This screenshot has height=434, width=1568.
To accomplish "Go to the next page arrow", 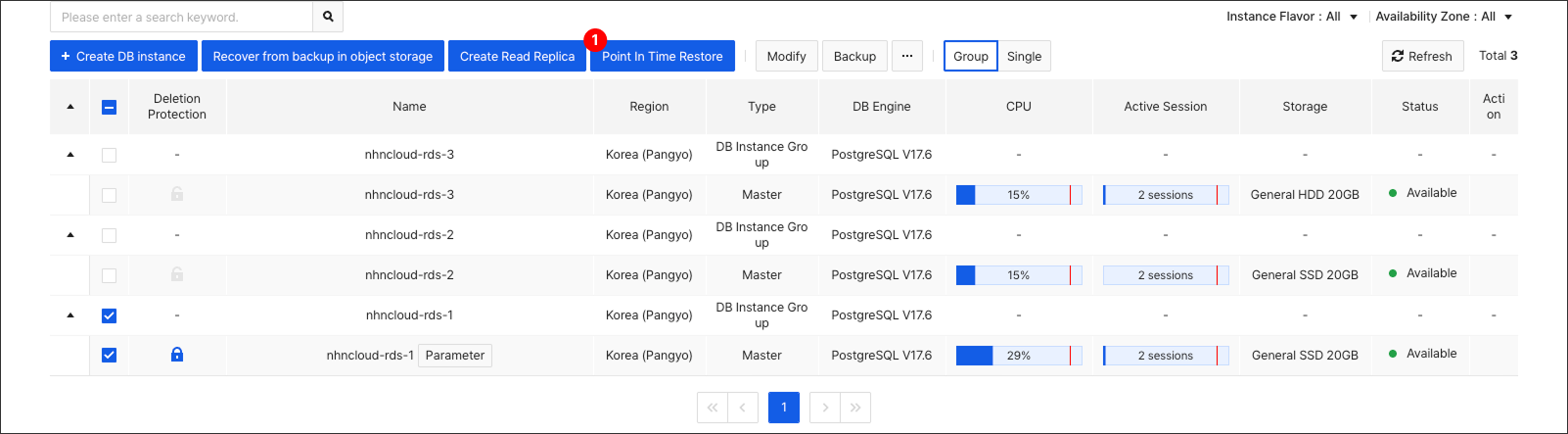I will 825,408.
